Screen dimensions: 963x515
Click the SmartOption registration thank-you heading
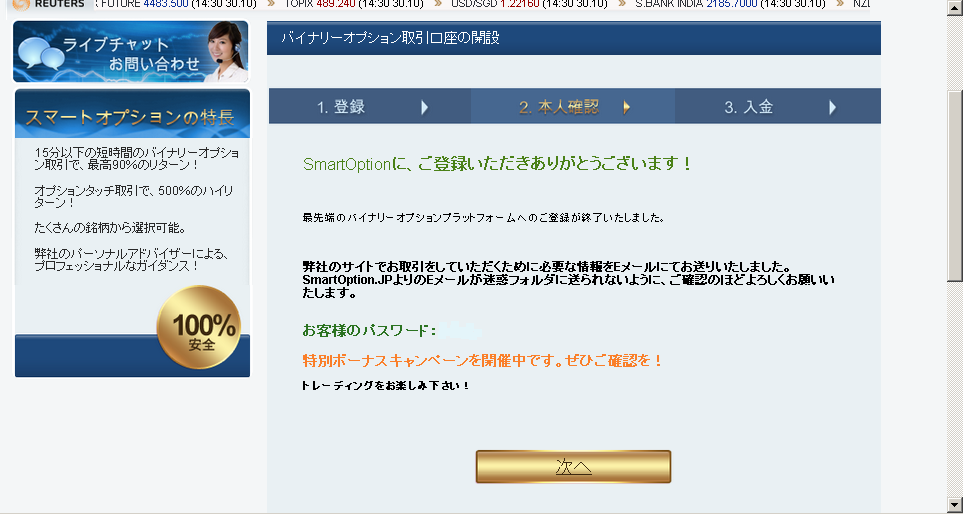pos(497,164)
